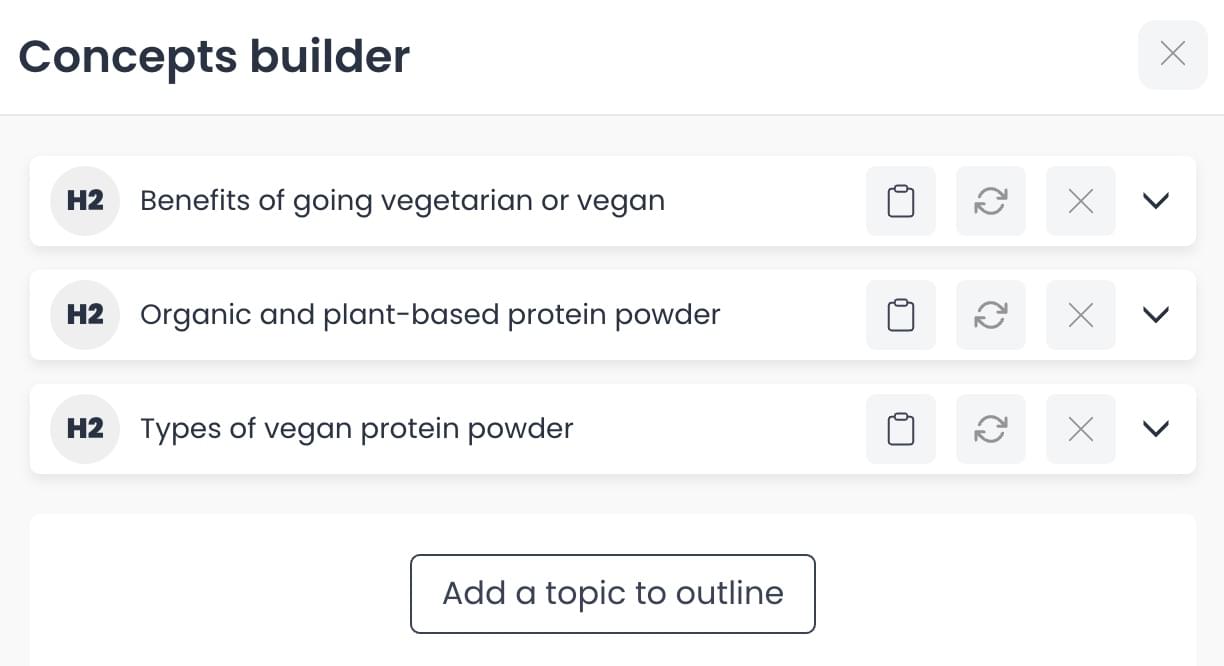Click the 'Add a topic to outline' button
This screenshot has height=666, width=1224.
pos(612,593)
